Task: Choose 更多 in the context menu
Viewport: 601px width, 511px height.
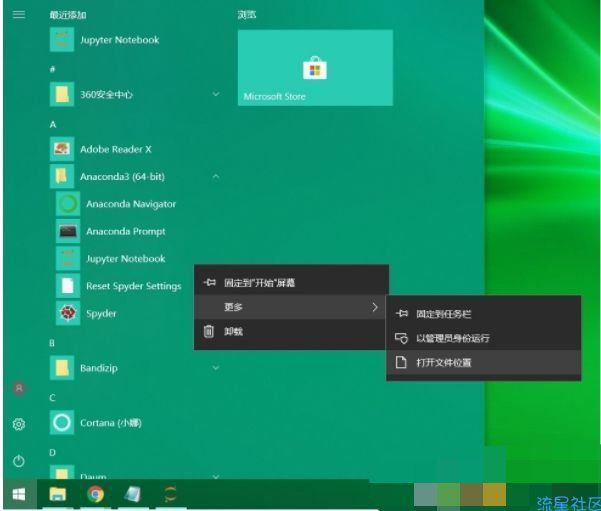Action: 291,307
